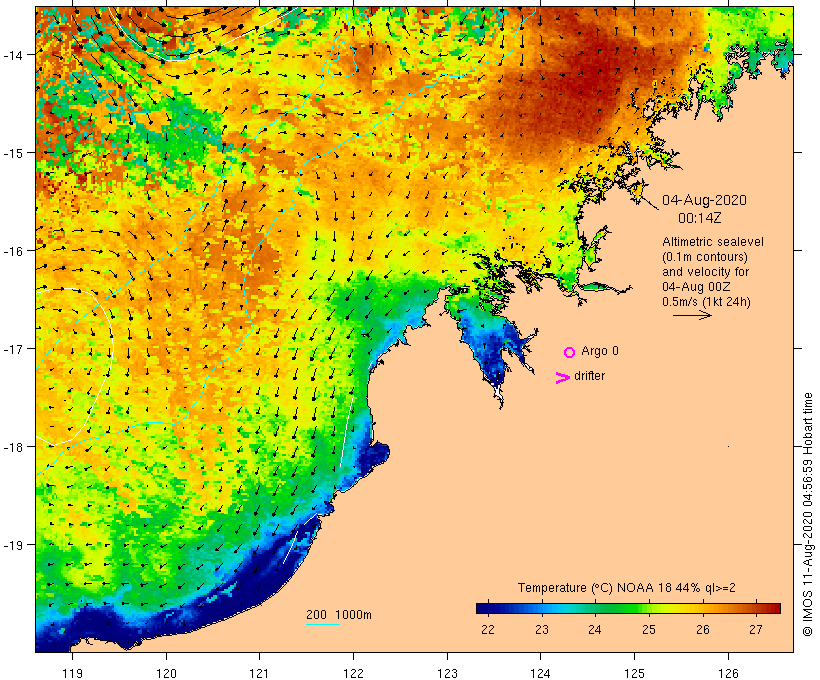The image size is (820, 680).
Task: Click the longitude axis label 120
Action: pyautogui.click(x=166, y=673)
